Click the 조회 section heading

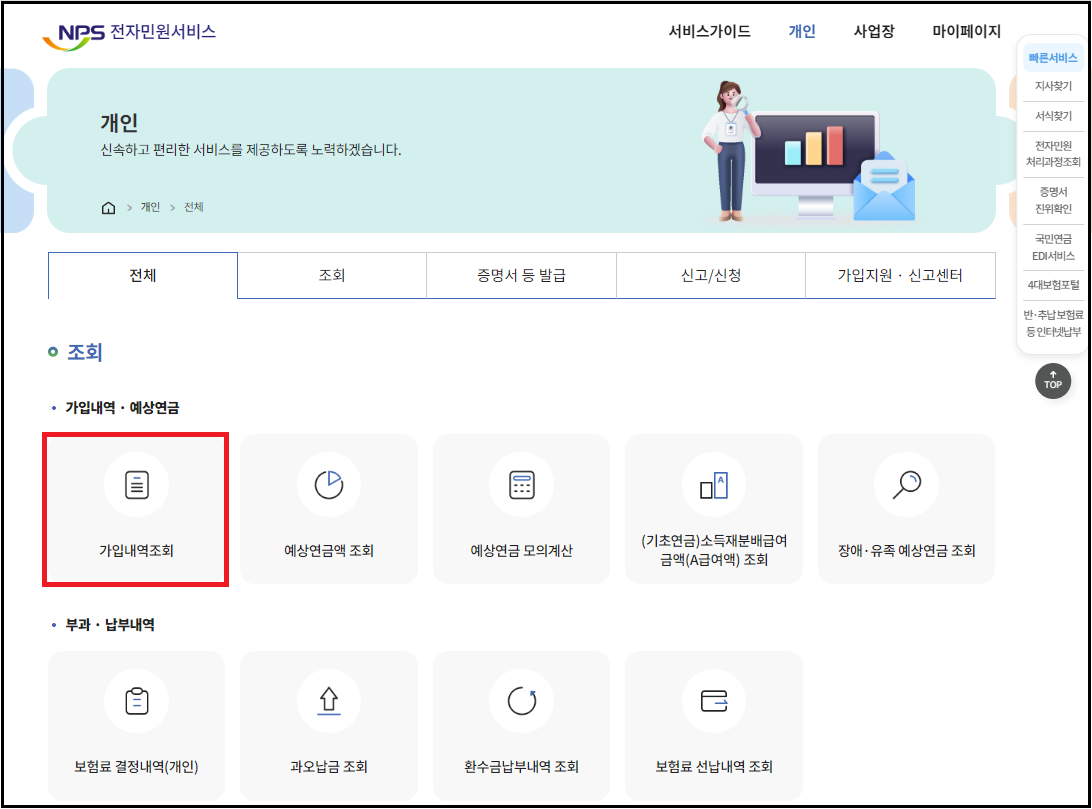[x=84, y=352]
